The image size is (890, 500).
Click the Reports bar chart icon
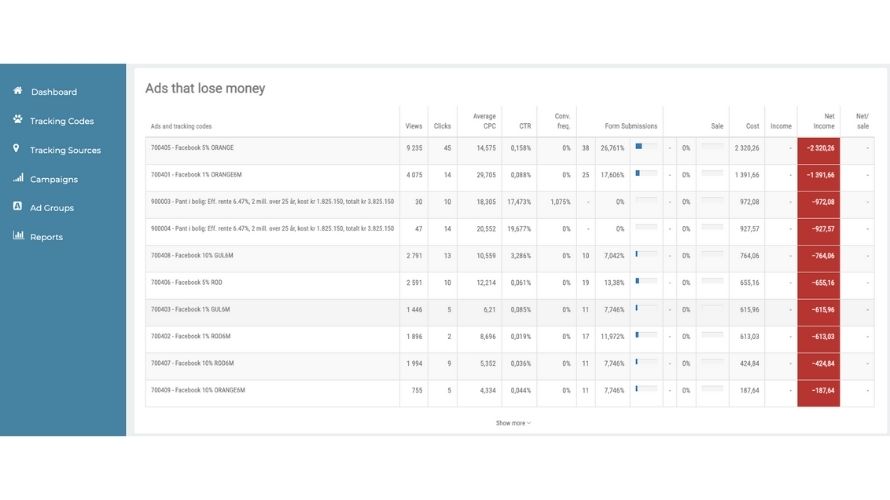[x=18, y=236]
